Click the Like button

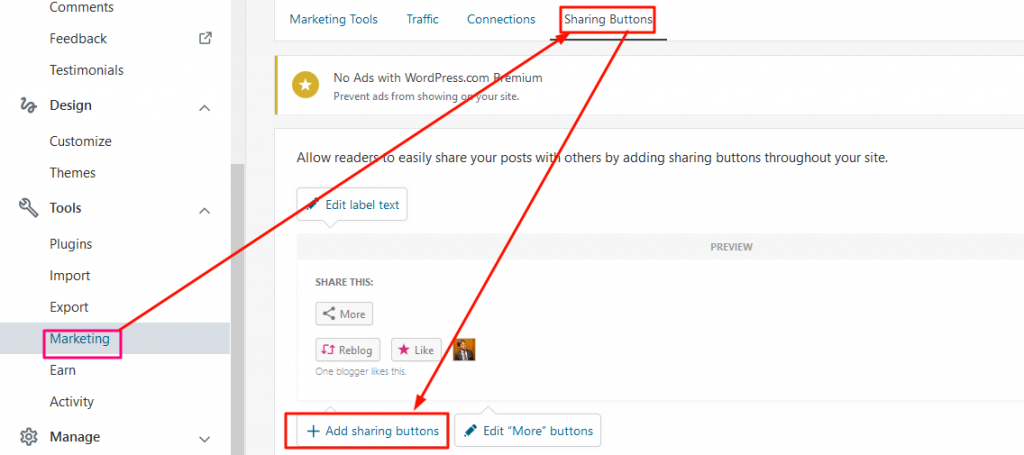click(x=417, y=350)
